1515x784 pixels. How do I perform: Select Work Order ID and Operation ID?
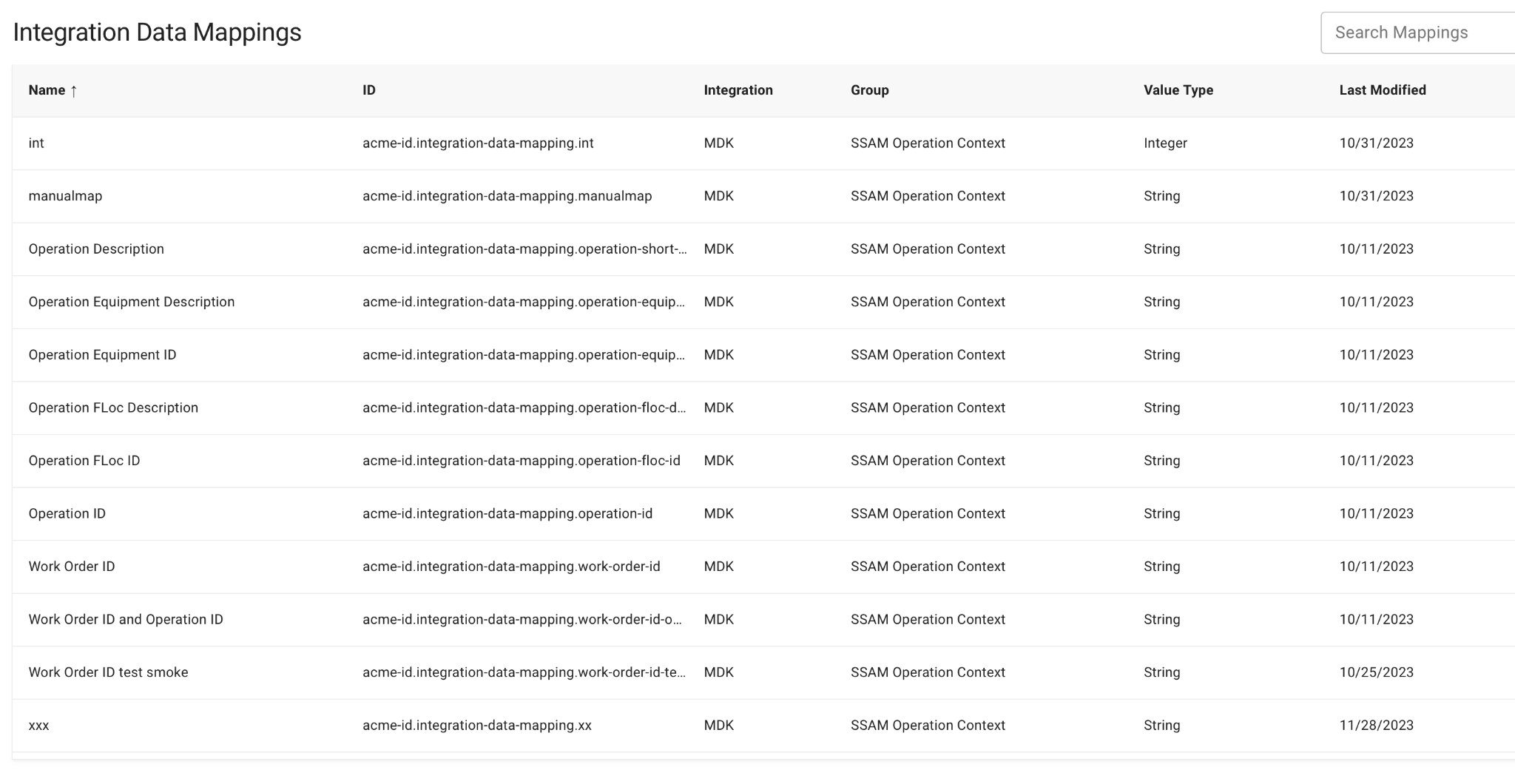click(763, 619)
